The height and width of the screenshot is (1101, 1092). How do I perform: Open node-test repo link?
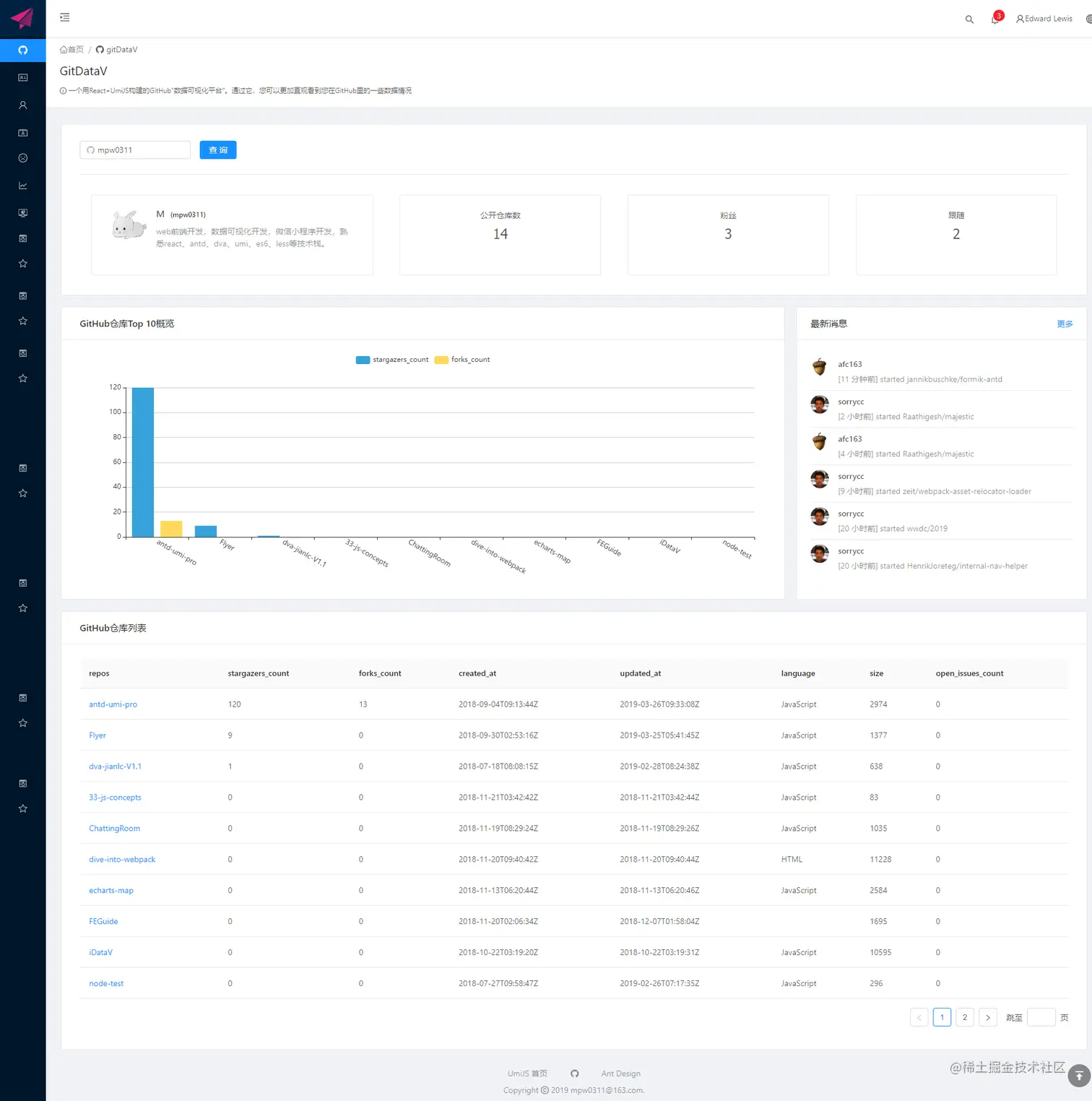point(106,984)
